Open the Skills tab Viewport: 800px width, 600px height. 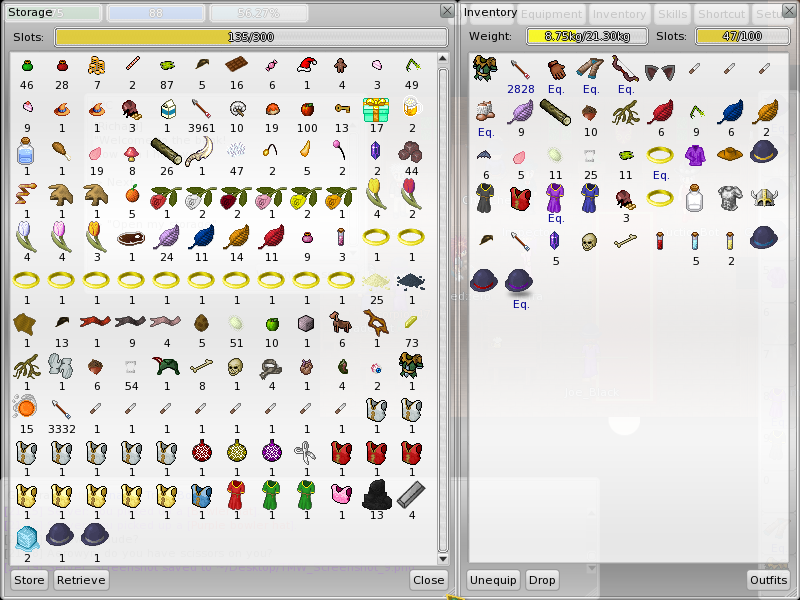click(672, 14)
